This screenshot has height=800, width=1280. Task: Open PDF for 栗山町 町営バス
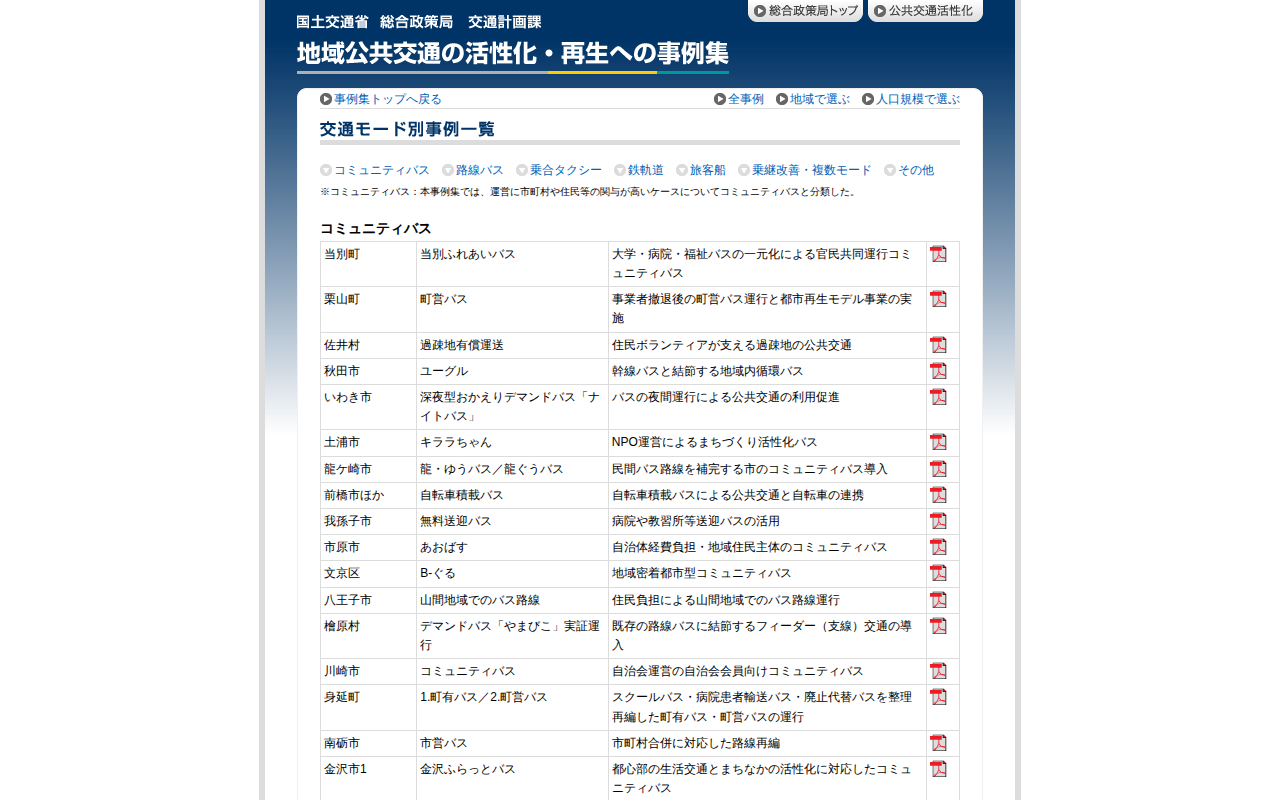tap(938, 299)
